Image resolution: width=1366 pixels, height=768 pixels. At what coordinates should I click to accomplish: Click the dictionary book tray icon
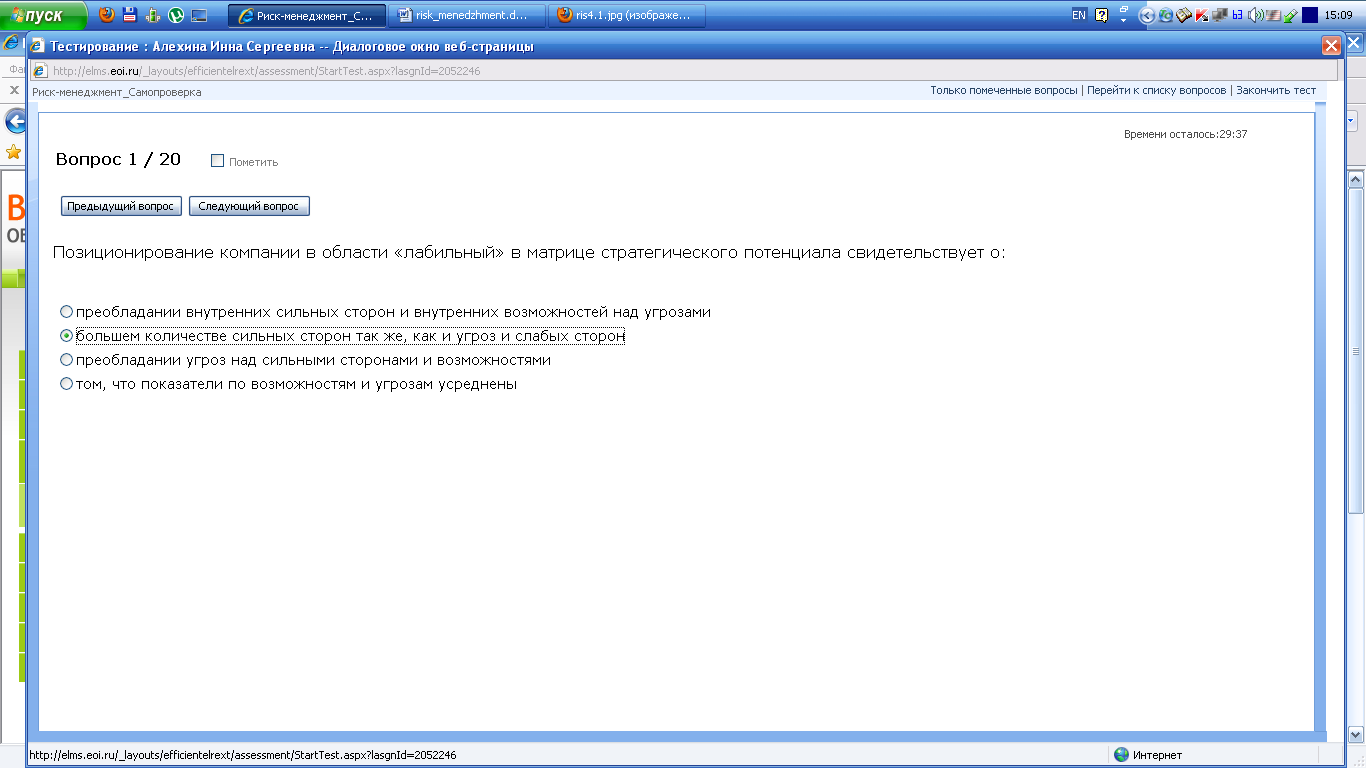click(1183, 15)
